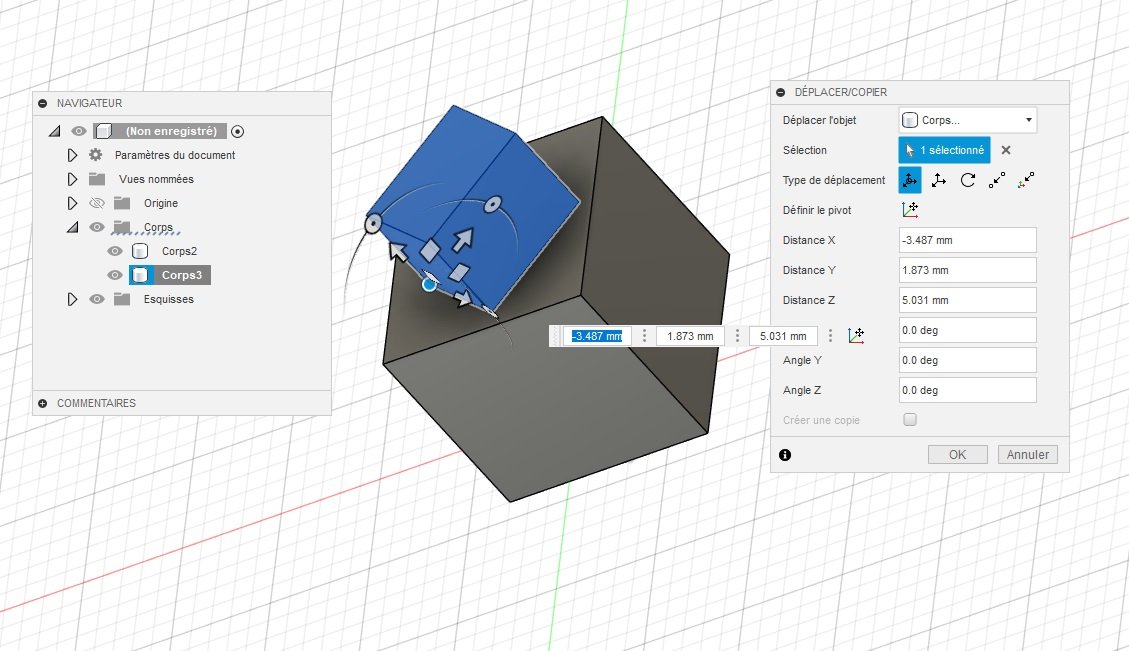Expand Paramètres du document node
This screenshot has height=651, width=1129.
72,155
